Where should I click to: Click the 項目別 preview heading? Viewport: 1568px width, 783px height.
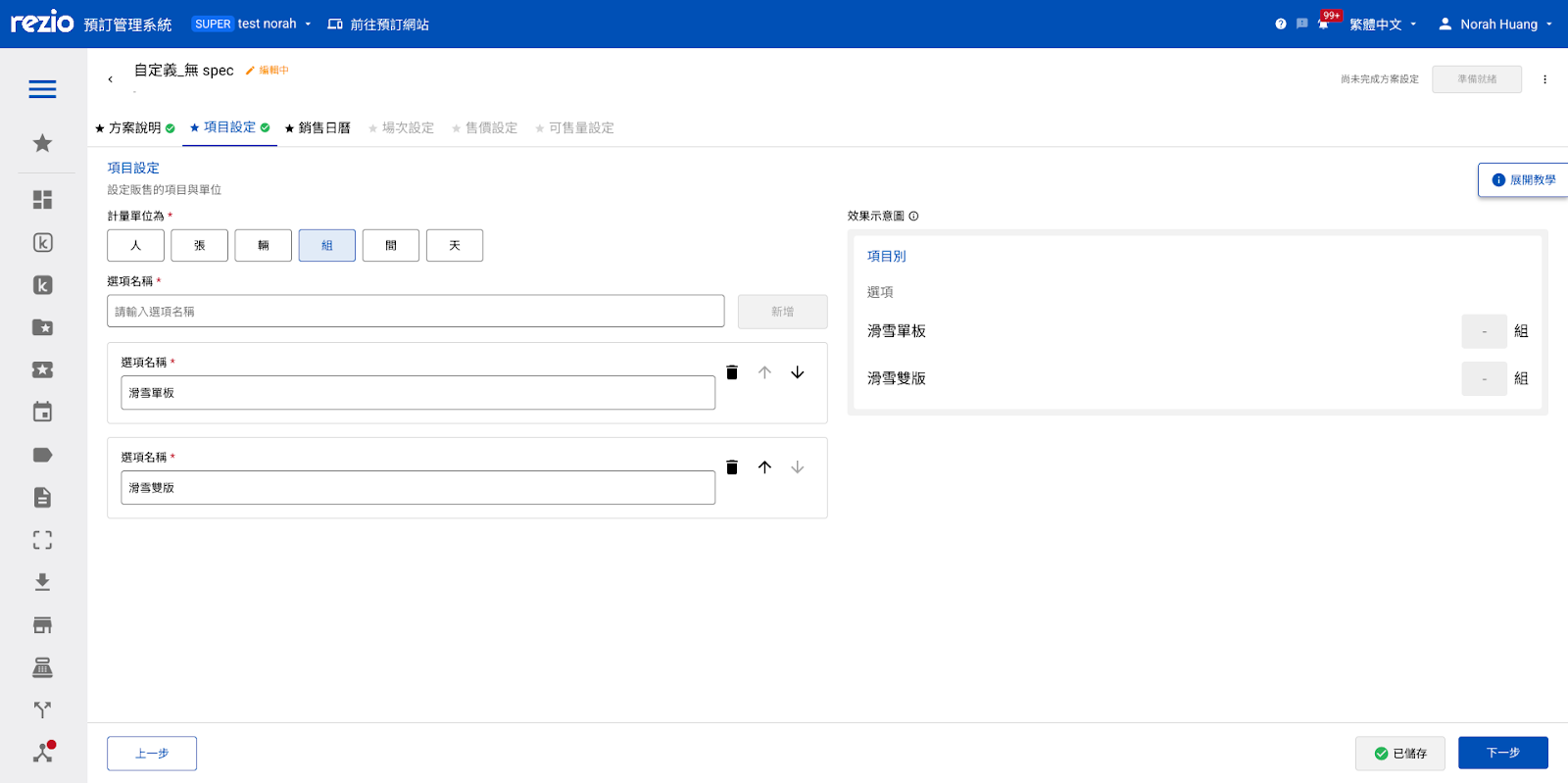[x=886, y=256]
